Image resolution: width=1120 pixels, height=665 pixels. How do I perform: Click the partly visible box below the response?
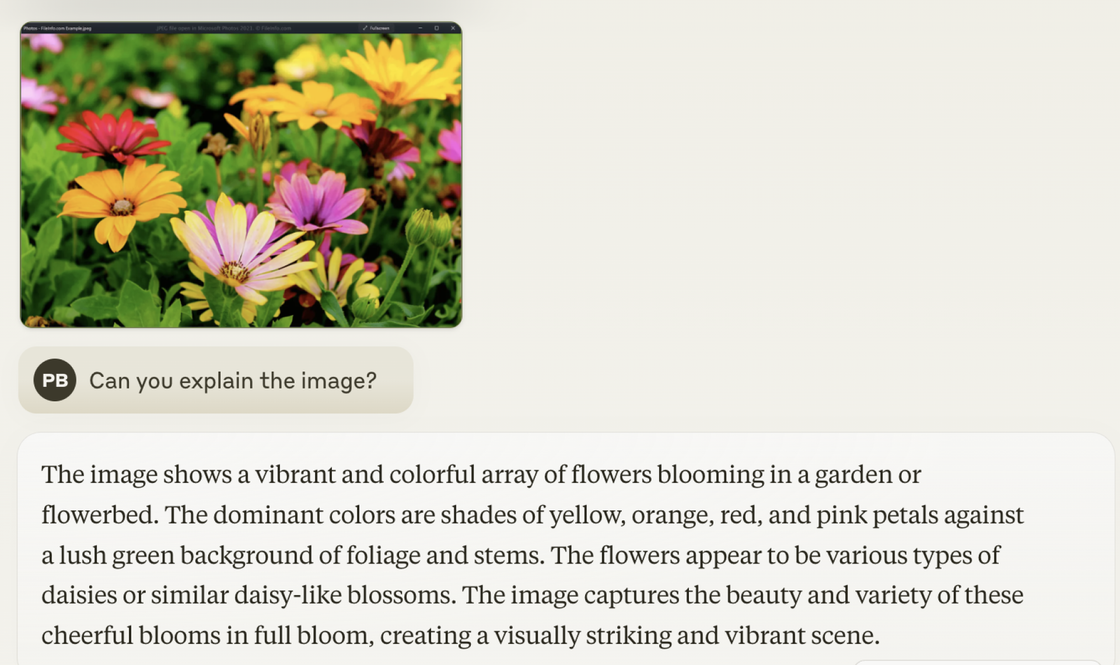pyautogui.click(x=977, y=662)
